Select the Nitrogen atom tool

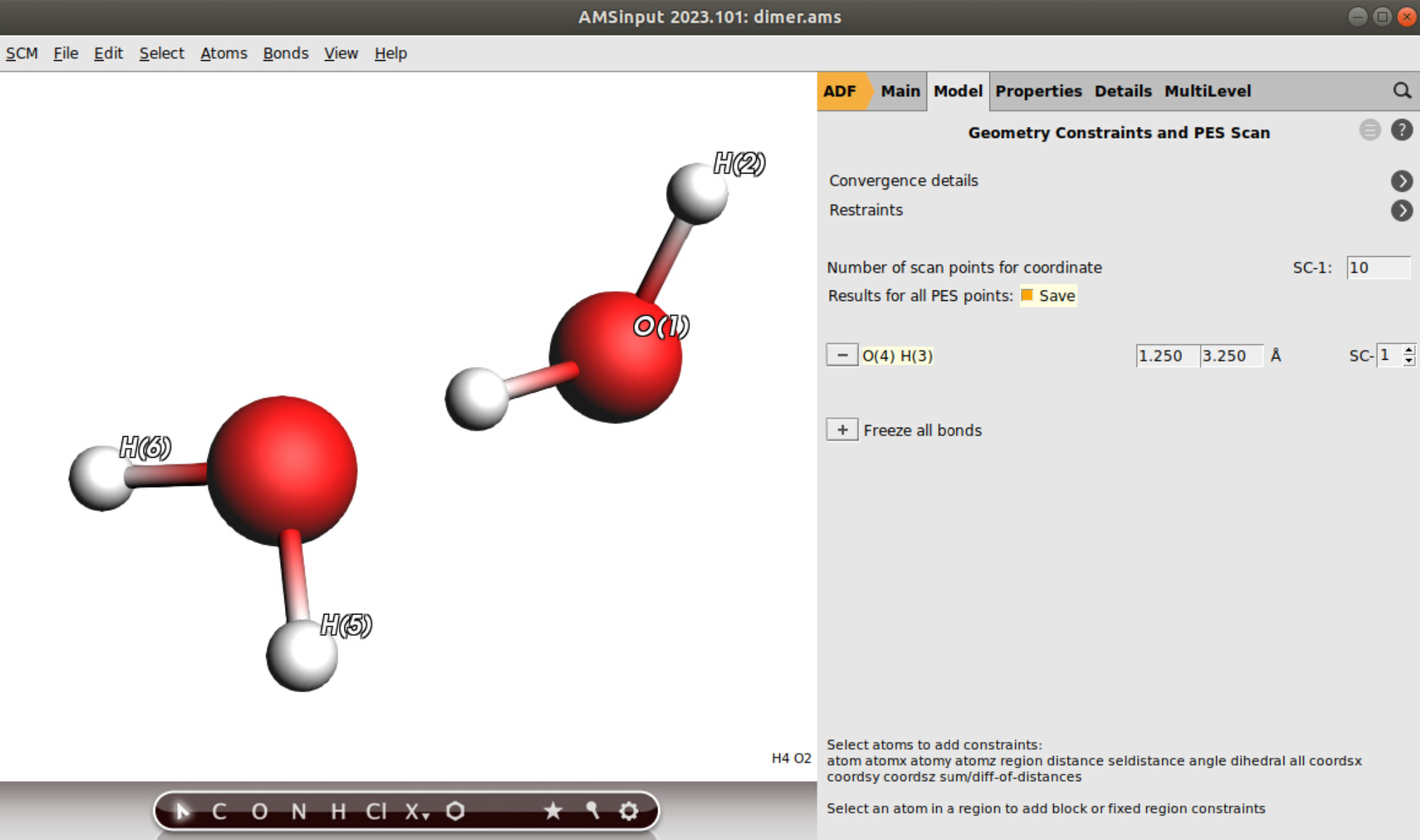point(300,811)
